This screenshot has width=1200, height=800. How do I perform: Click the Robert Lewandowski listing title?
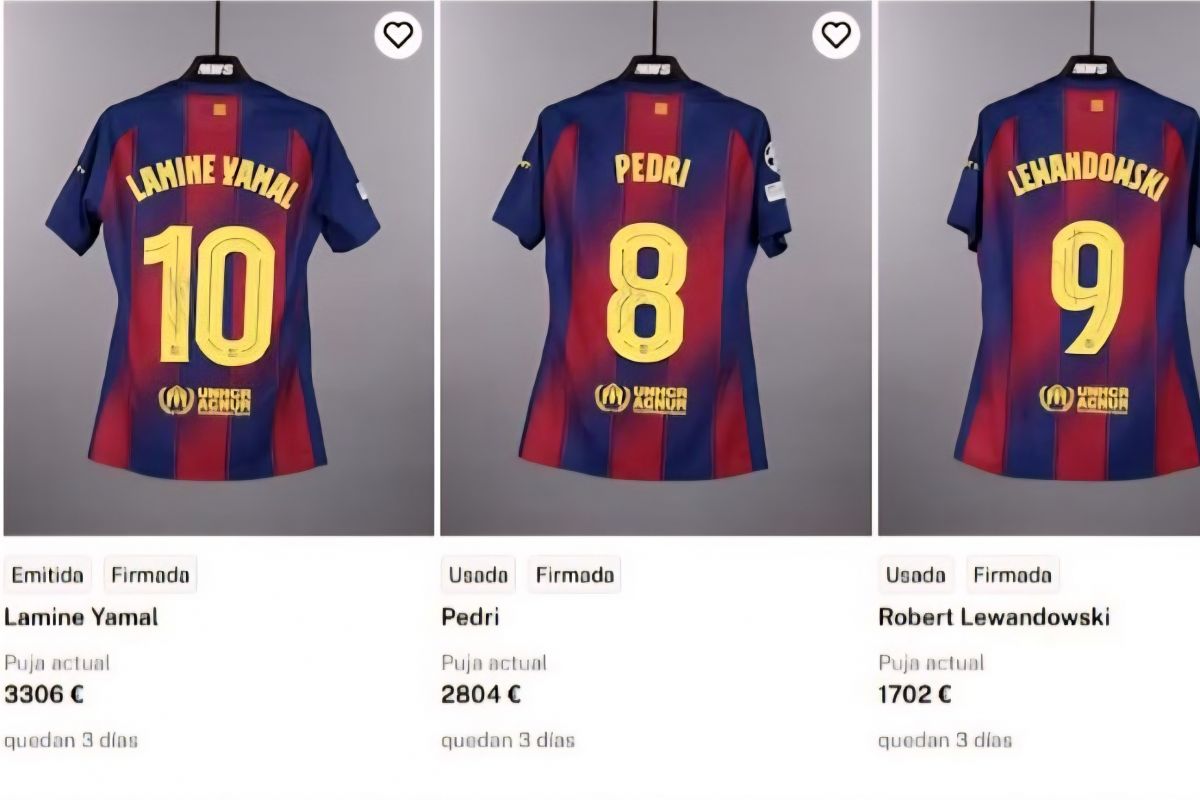tap(994, 617)
